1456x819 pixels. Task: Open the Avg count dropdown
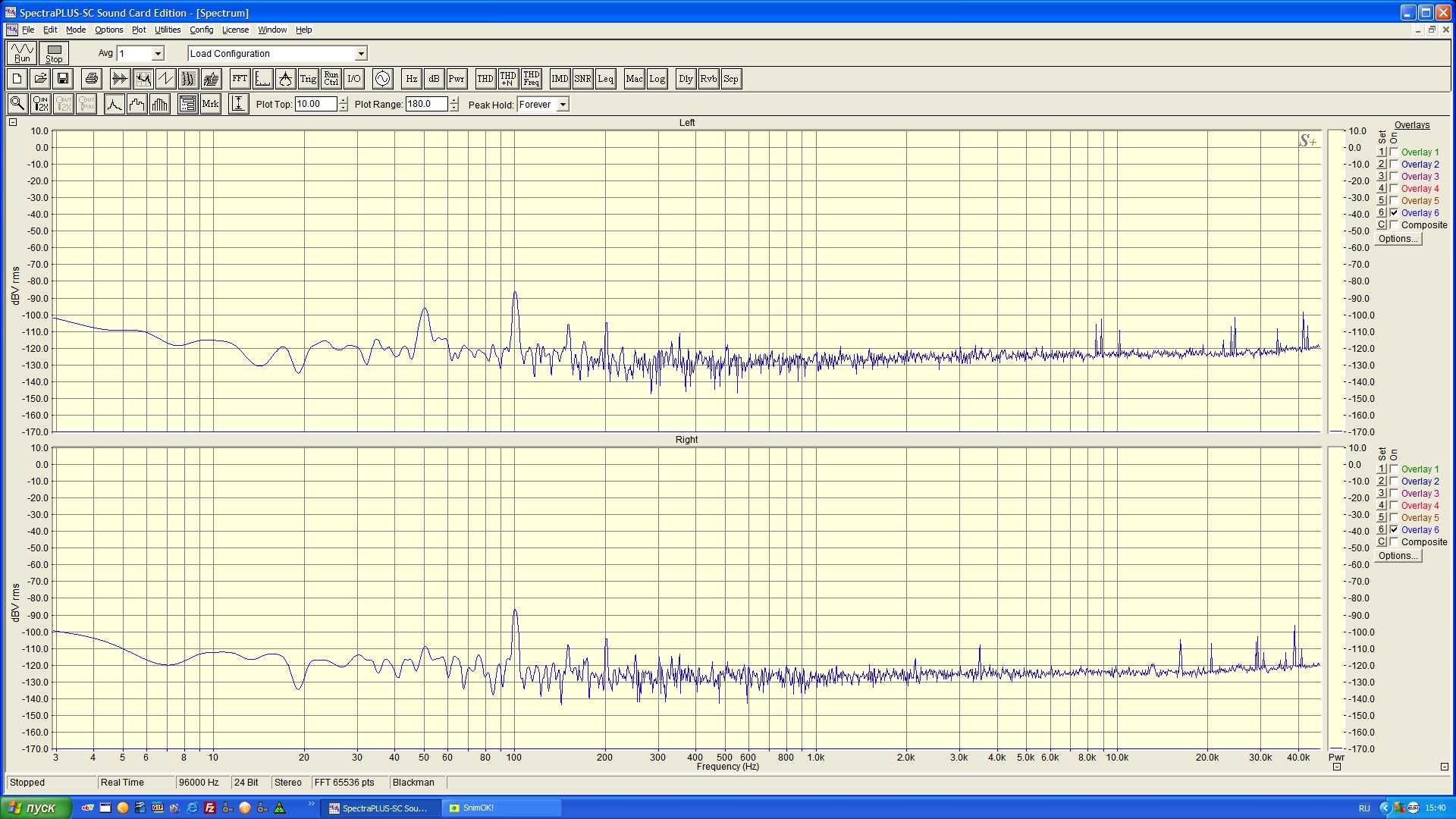click(158, 54)
